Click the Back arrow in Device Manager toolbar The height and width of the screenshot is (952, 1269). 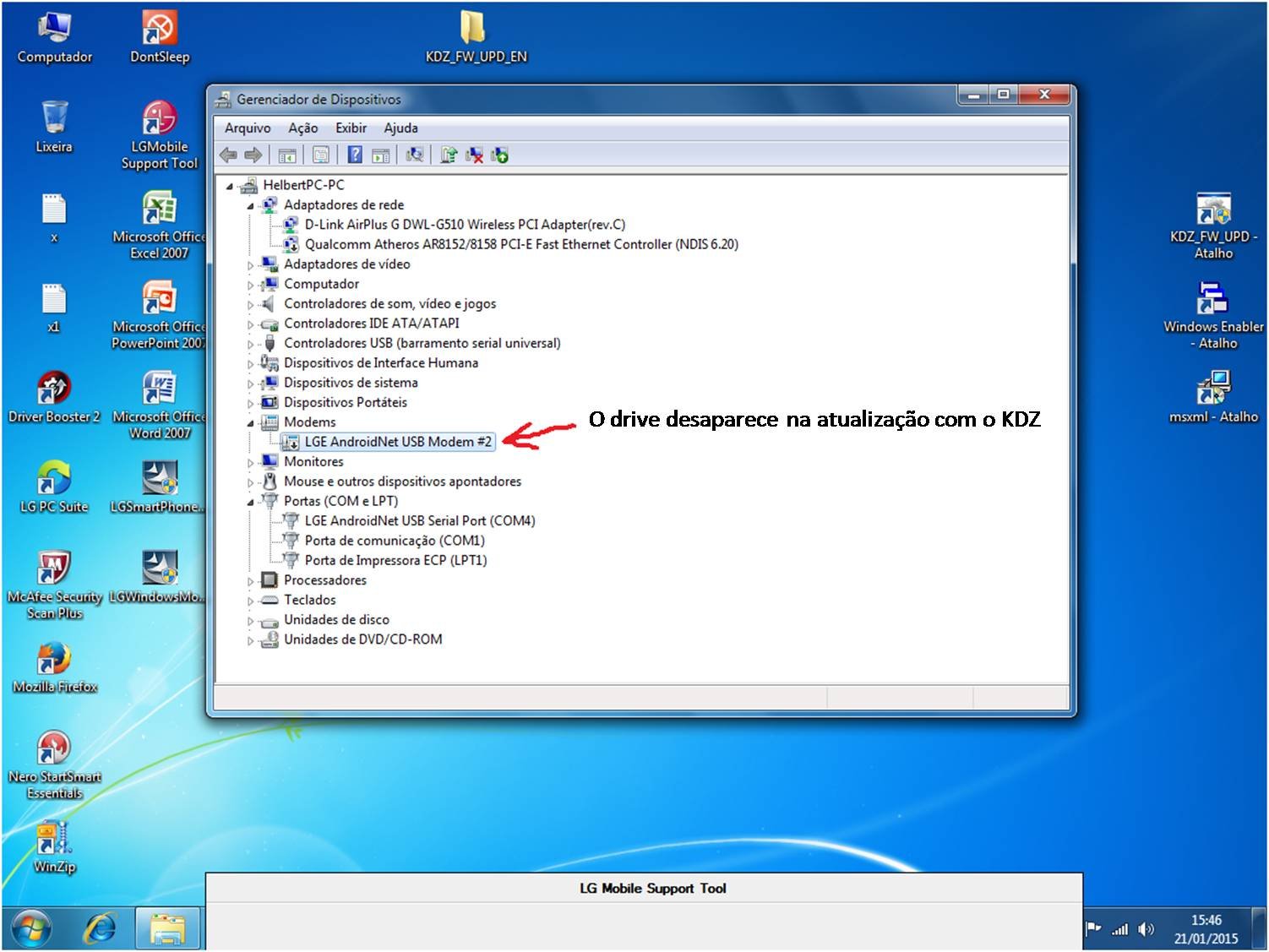click(228, 155)
